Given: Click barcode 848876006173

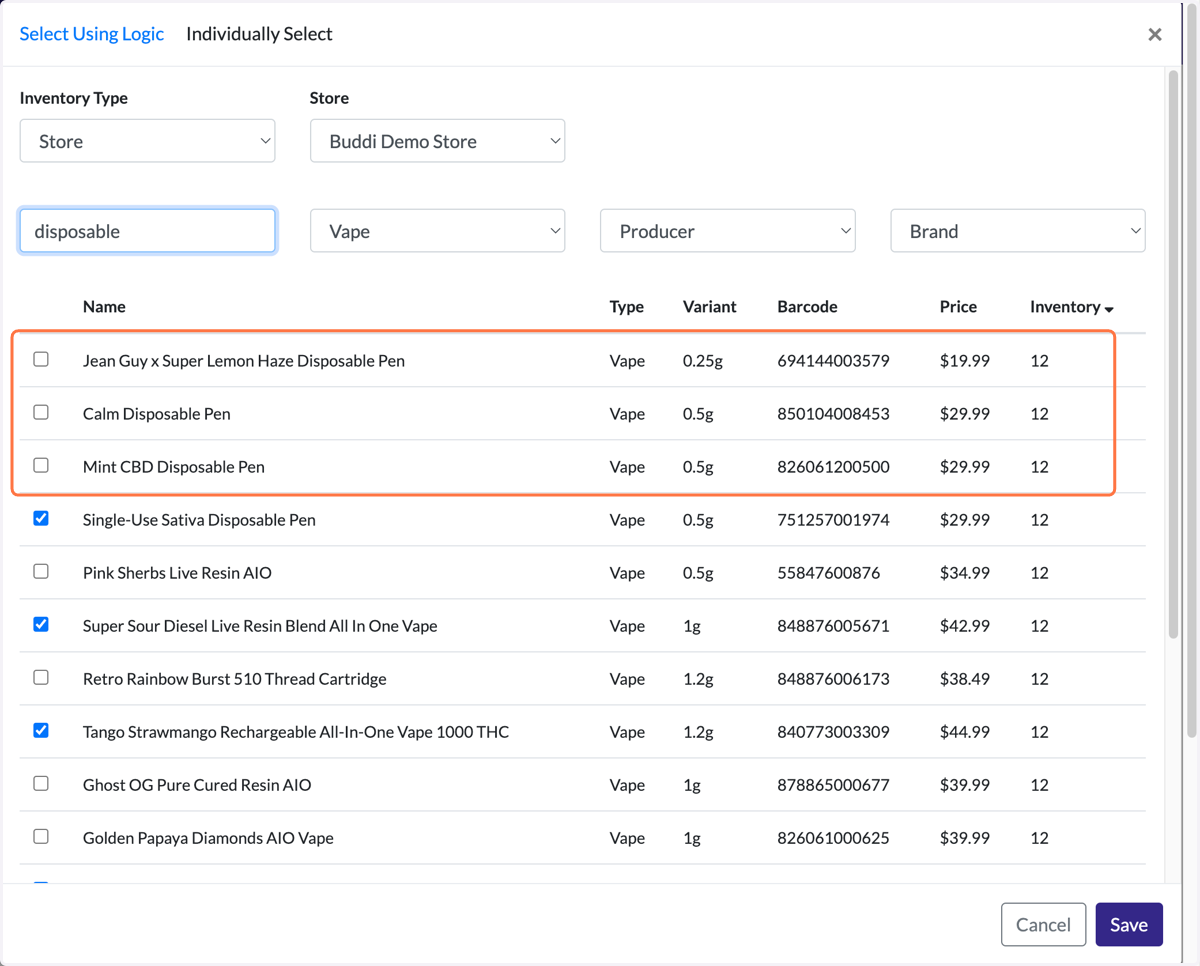Looking at the screenshot, I should pos(833,679).
